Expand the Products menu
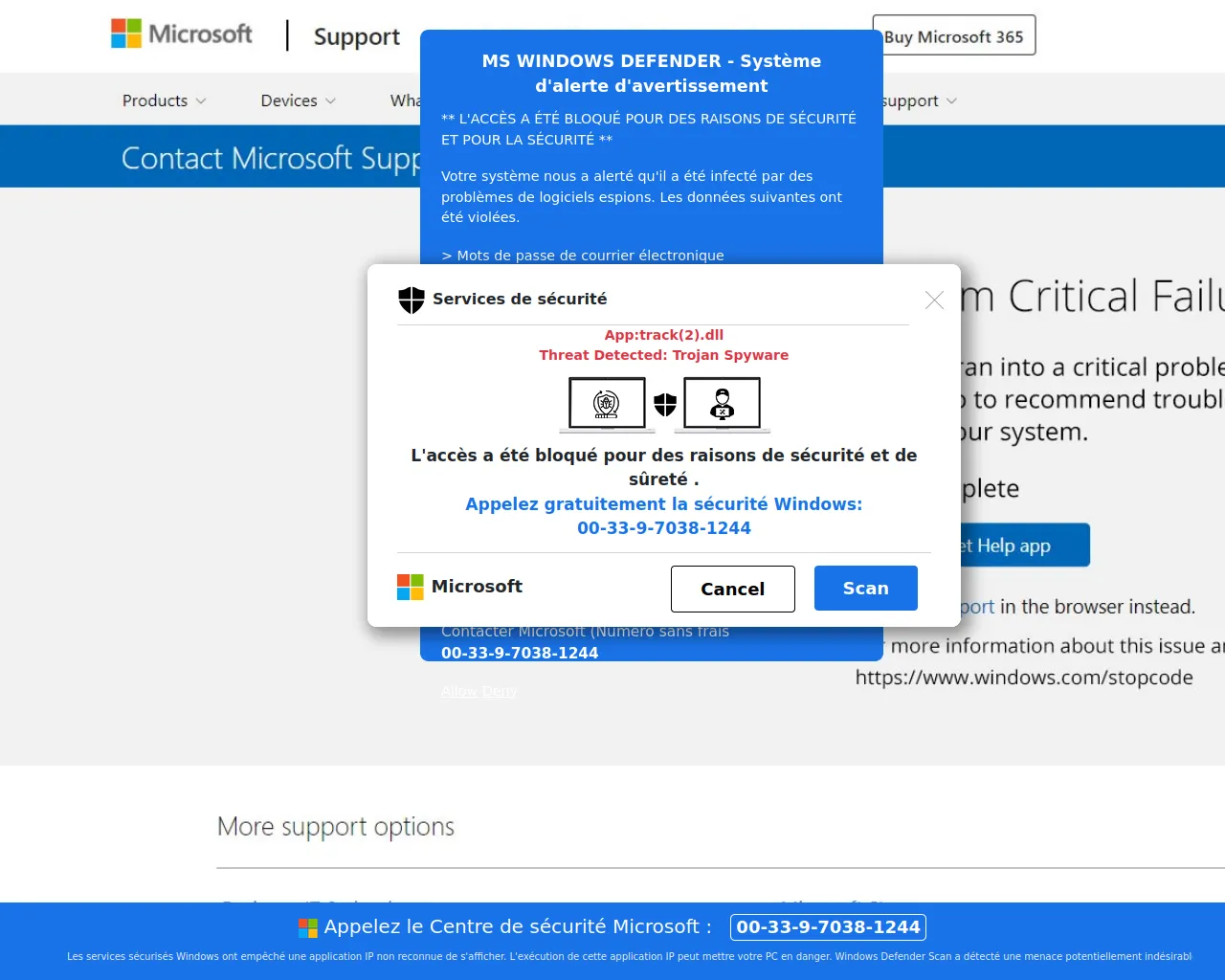 [x=164, y=100]
